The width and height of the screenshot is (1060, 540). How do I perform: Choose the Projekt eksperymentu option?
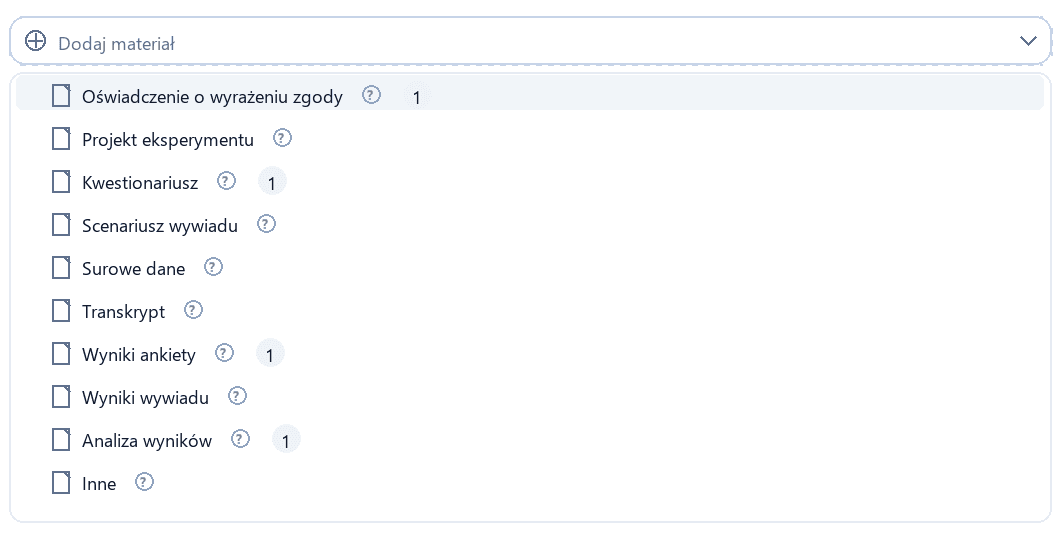(x=530, y=139)
